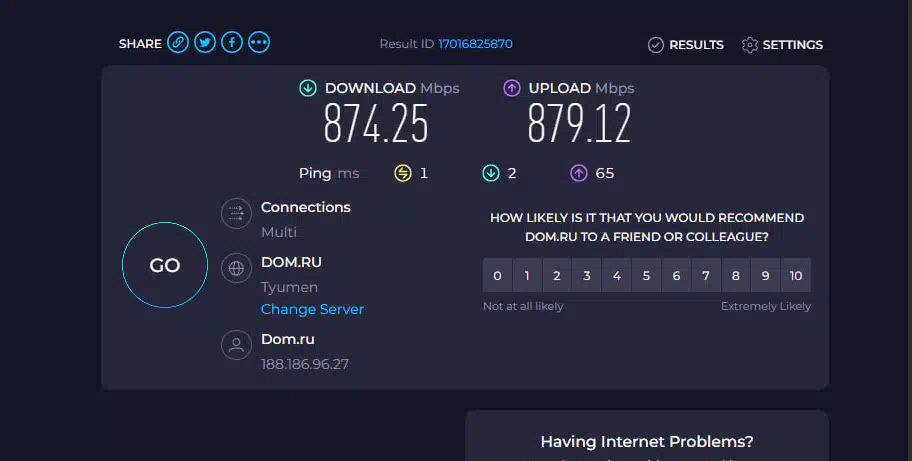
Task: Share result on Facebook
Action: [x=232, y=42]
